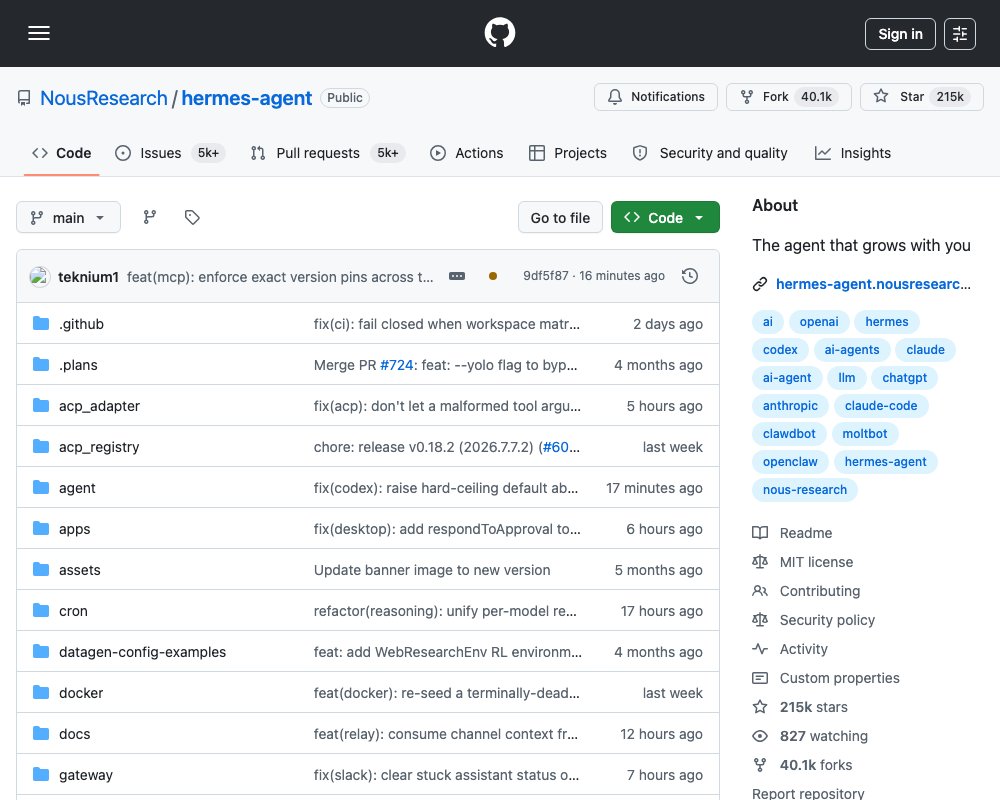This screenshot has height=800, width=1000.
Task: Open NousResearch owner profile link
Action: (x=103, y=98)
